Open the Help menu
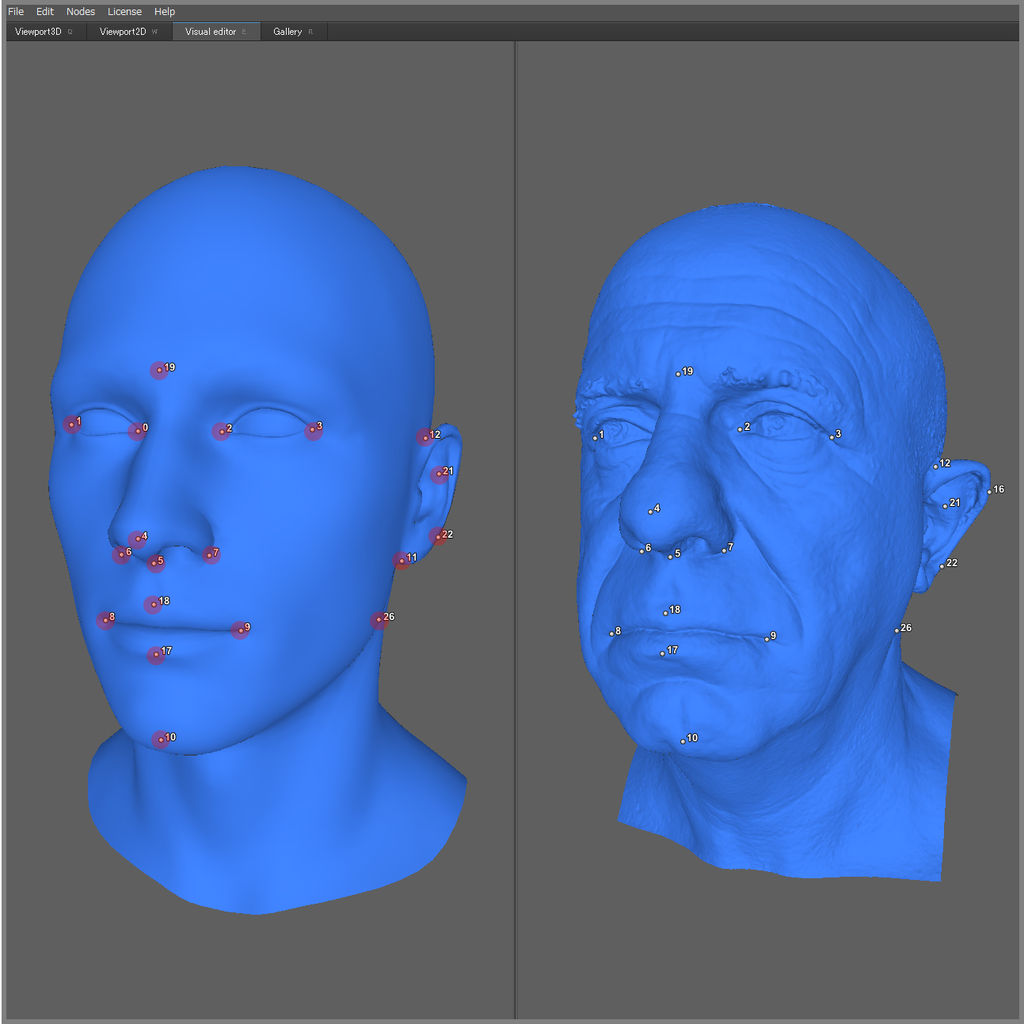The image size is (1024, 1024). [164, 12]
